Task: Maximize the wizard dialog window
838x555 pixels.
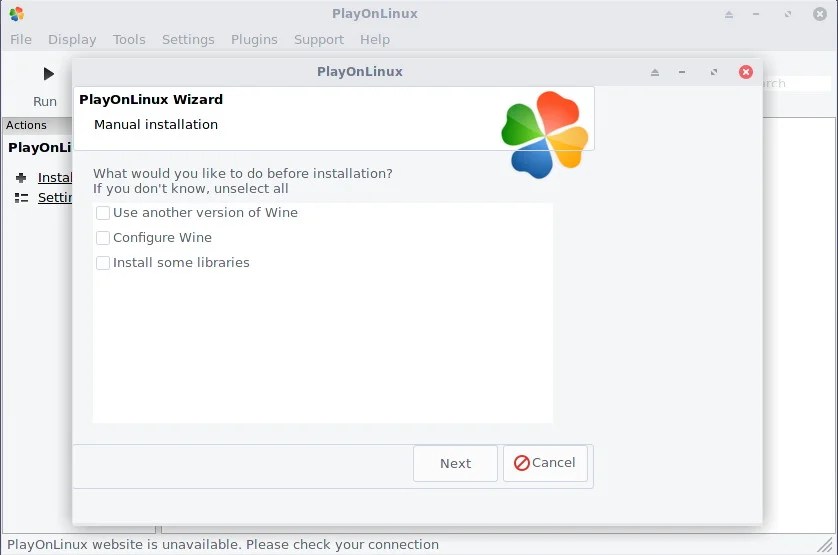Action: pos(713,72)
